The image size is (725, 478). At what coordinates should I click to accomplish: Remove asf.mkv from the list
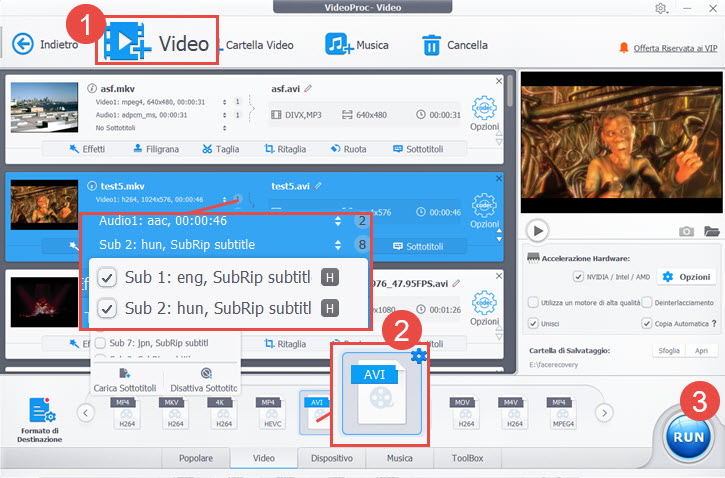(498, 81)
